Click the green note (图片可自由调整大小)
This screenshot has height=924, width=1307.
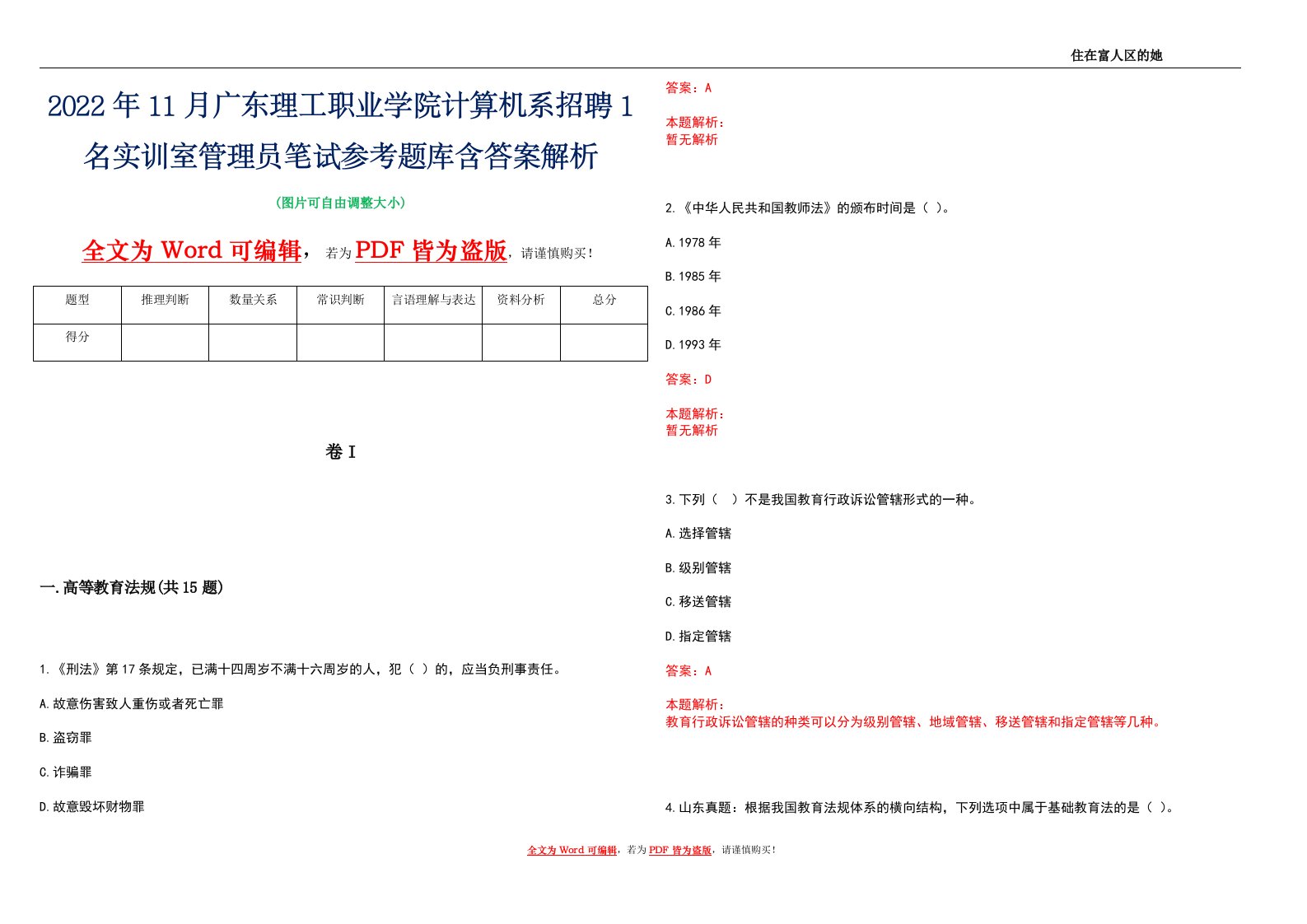(x=340, y=203)
